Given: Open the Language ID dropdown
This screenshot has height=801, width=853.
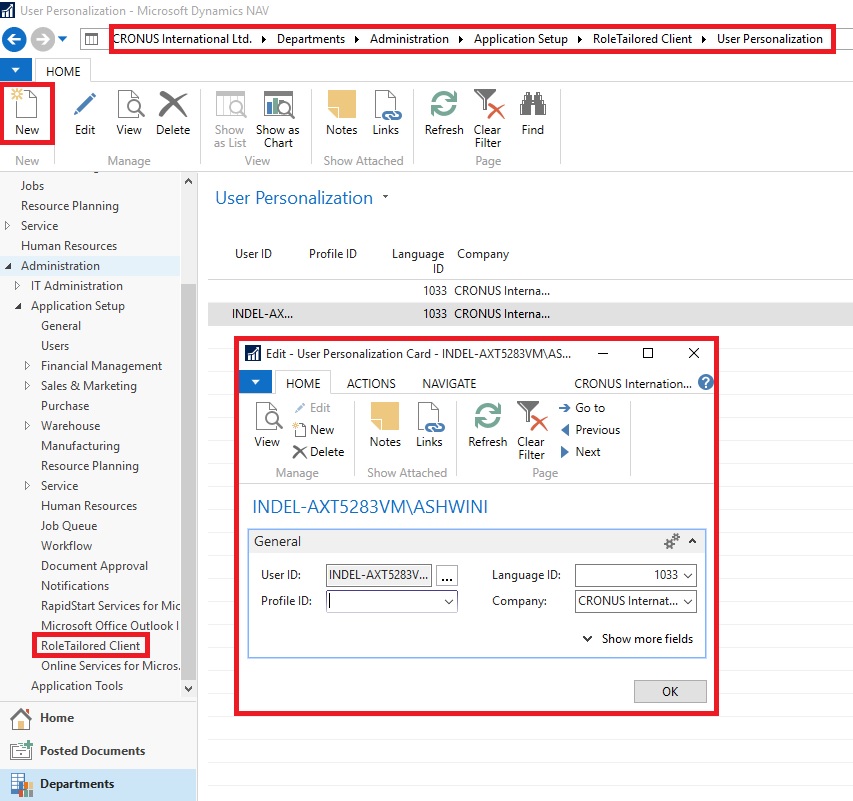Looking at the screenshot, I should coord(687,575).
